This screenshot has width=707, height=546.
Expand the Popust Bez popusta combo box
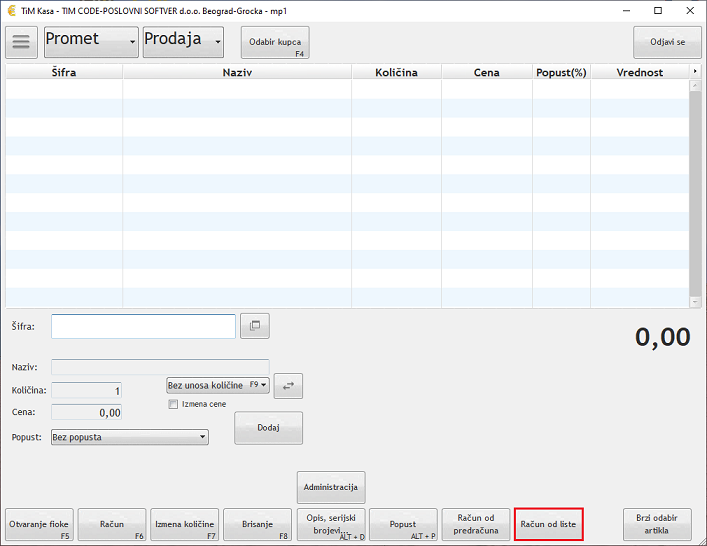(129, 437)
